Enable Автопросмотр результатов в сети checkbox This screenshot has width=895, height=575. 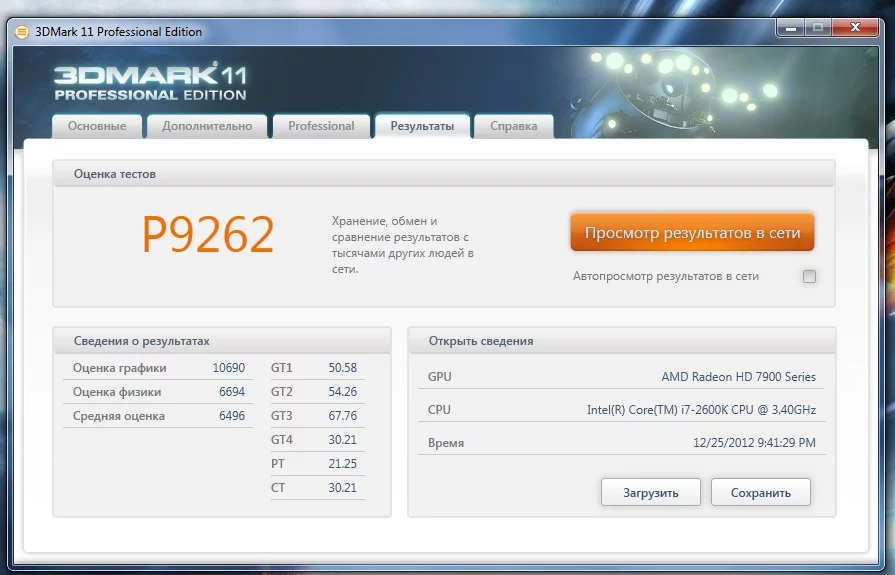pos(809,276)
